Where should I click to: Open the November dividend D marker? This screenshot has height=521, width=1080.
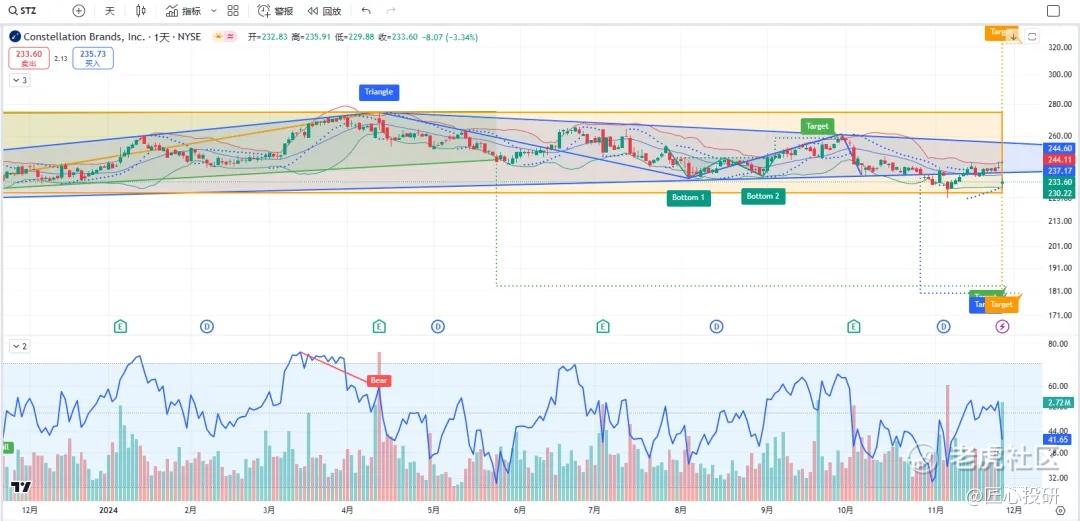tap(943, 326)
